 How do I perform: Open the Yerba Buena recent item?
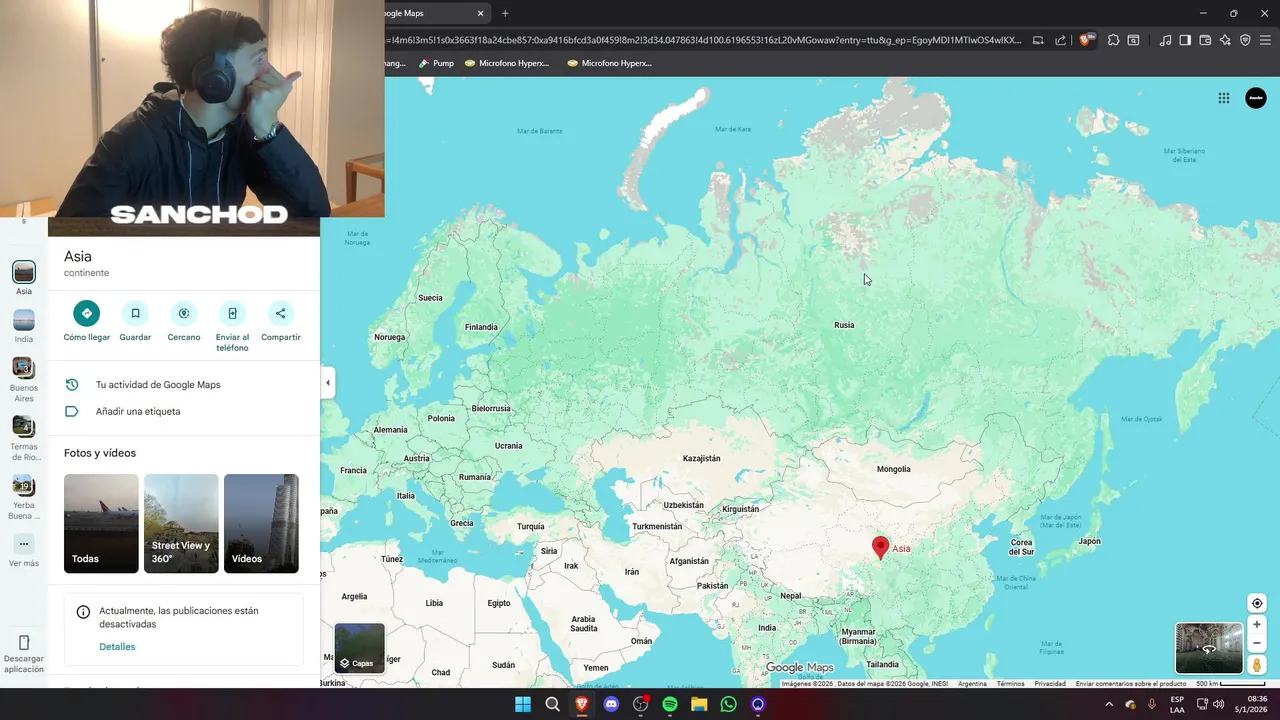(x=24, y=497)
